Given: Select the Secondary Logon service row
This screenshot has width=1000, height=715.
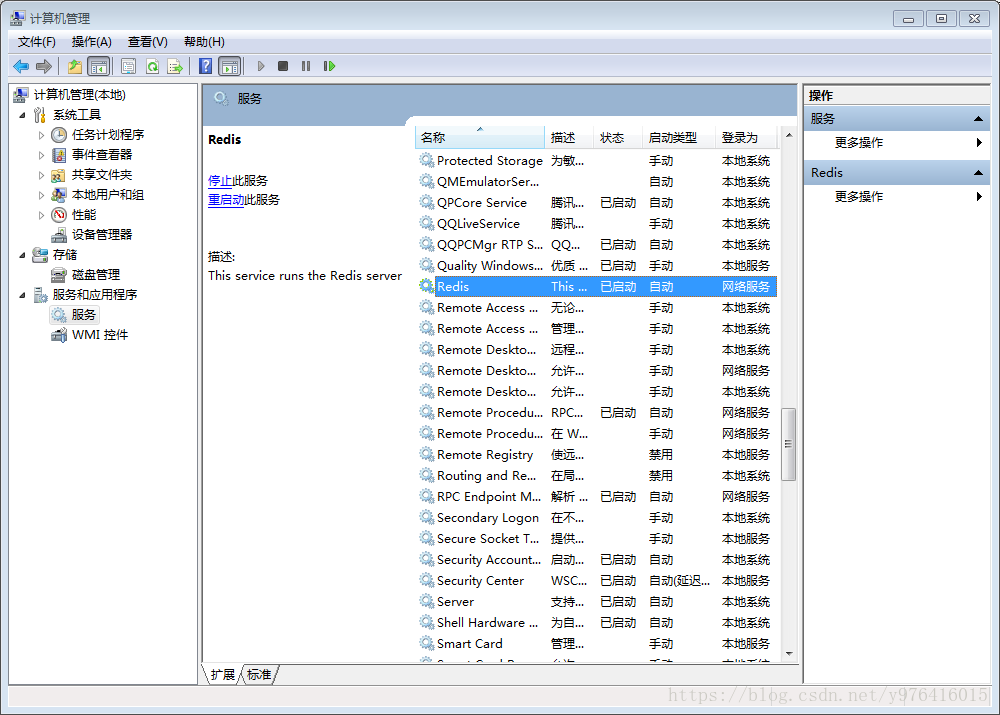Looking at the screenshot, I should tap(598, 518).
